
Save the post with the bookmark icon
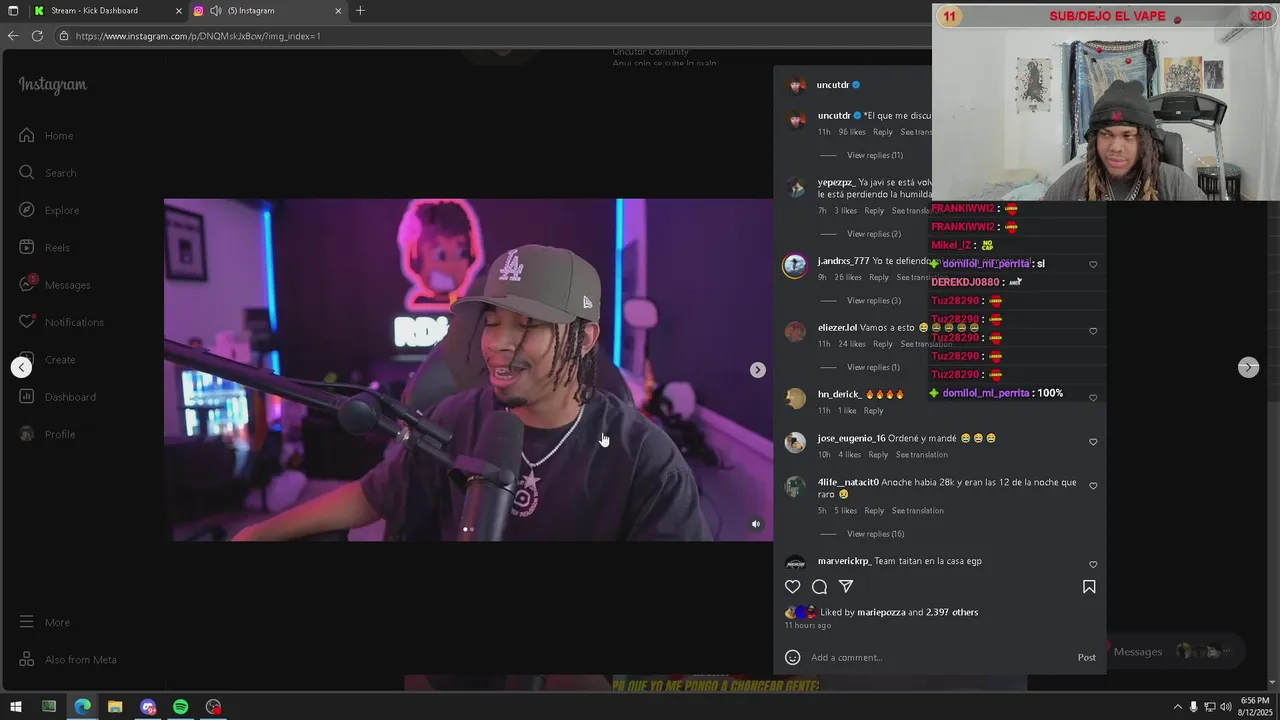coord(1089,587)
